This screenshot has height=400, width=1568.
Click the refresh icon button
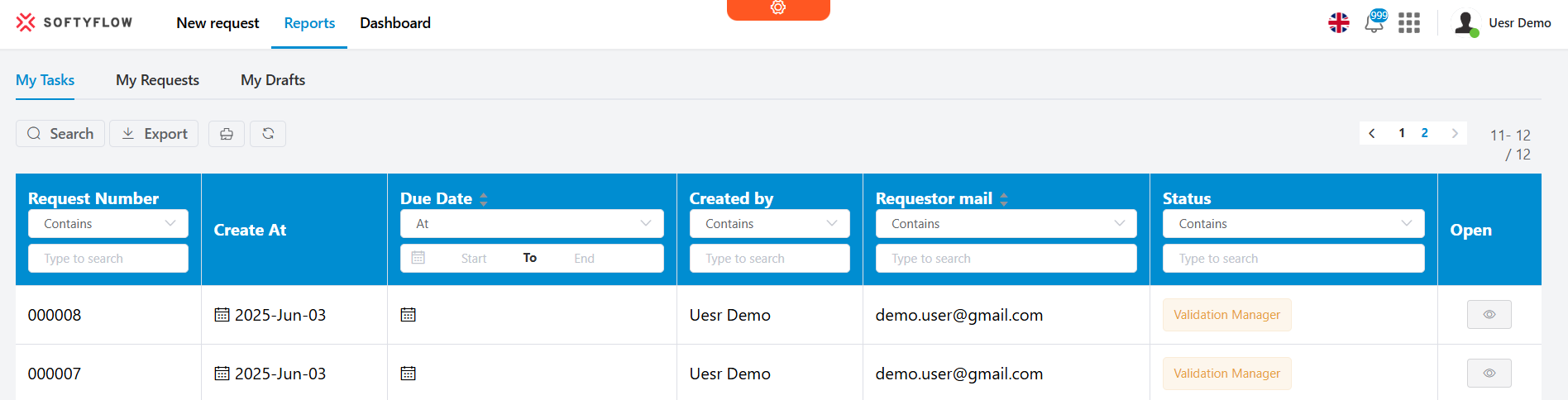[268, 134]
